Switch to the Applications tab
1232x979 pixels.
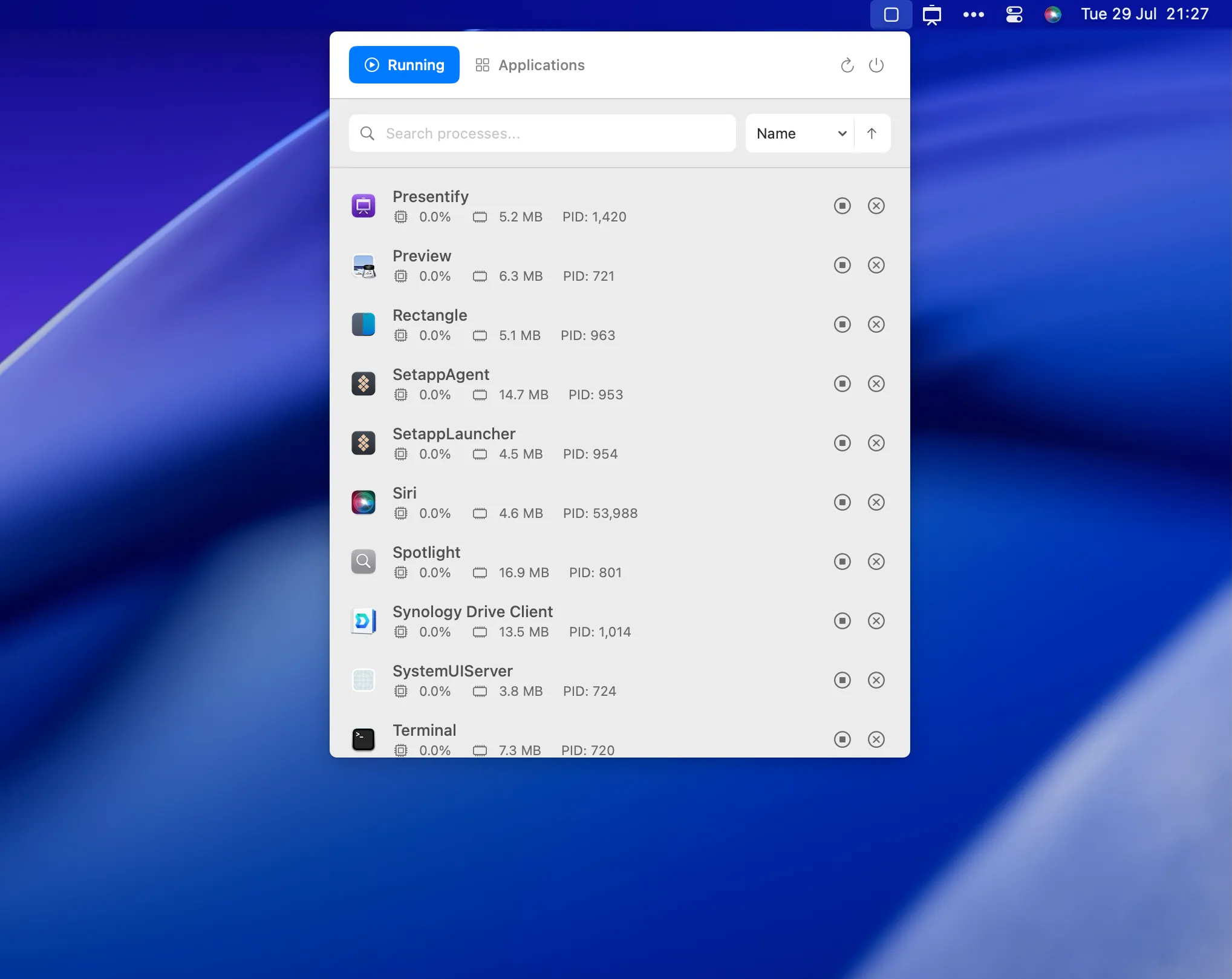coord(530,65)
